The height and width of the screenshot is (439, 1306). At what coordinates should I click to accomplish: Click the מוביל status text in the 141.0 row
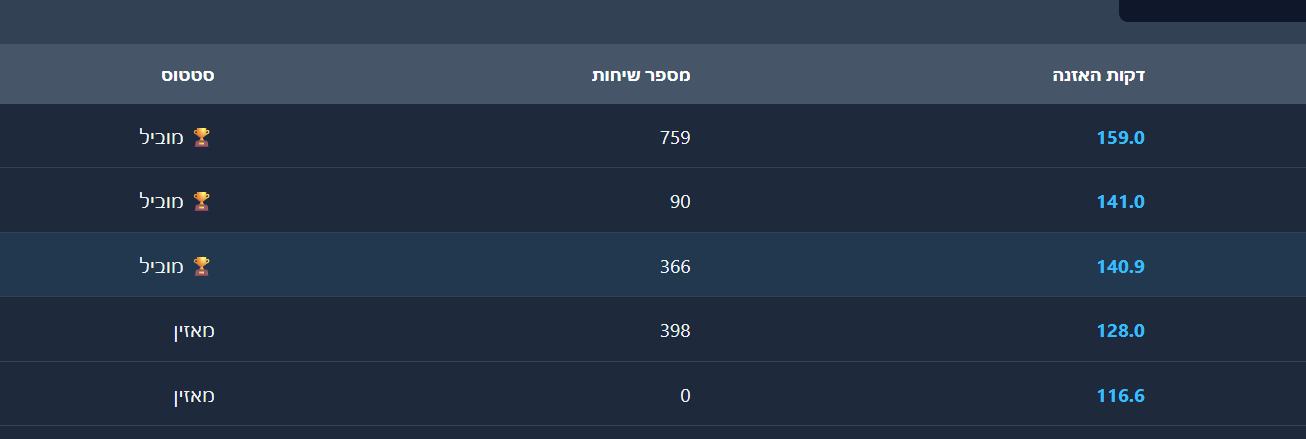click(161, 201)
